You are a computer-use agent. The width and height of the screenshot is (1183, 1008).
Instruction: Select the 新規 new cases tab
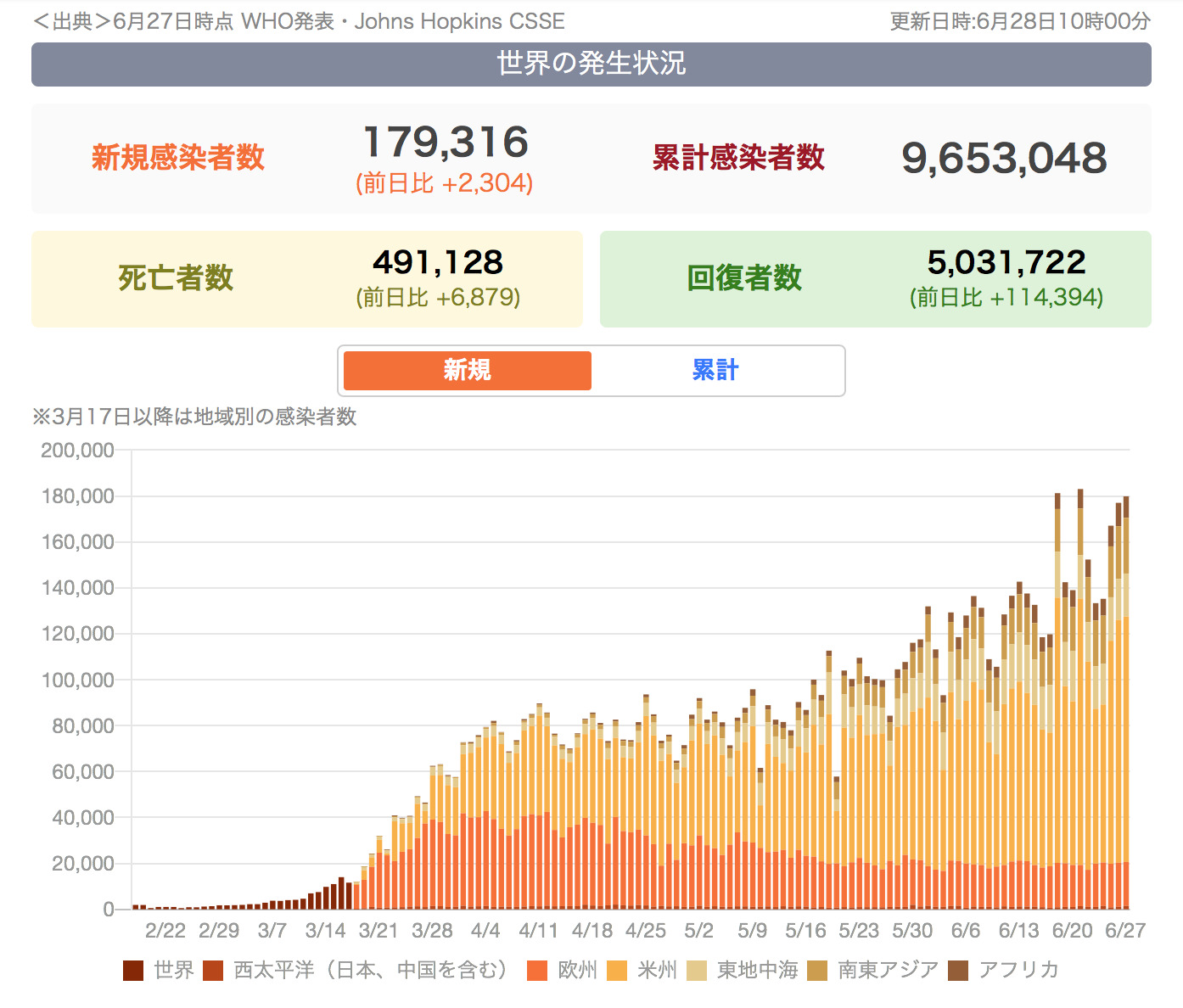468,371
